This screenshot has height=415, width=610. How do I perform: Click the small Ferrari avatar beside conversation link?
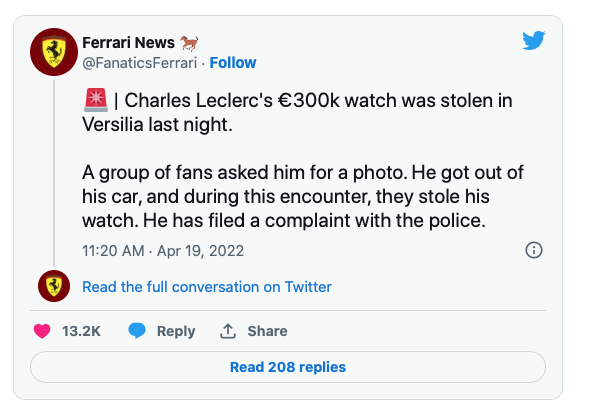[x=54, y=286]
